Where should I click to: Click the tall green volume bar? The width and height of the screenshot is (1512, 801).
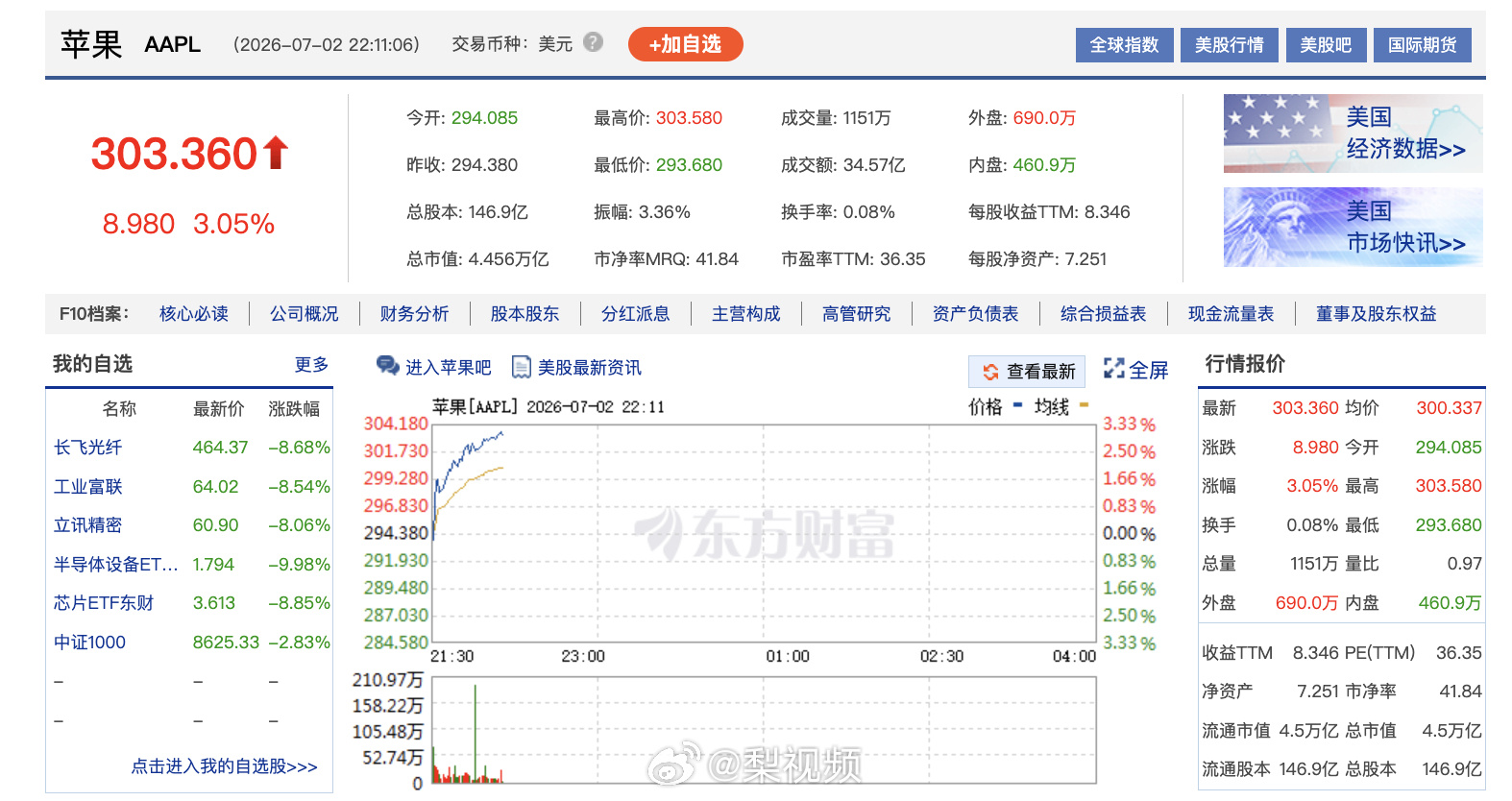click(475, 733)
